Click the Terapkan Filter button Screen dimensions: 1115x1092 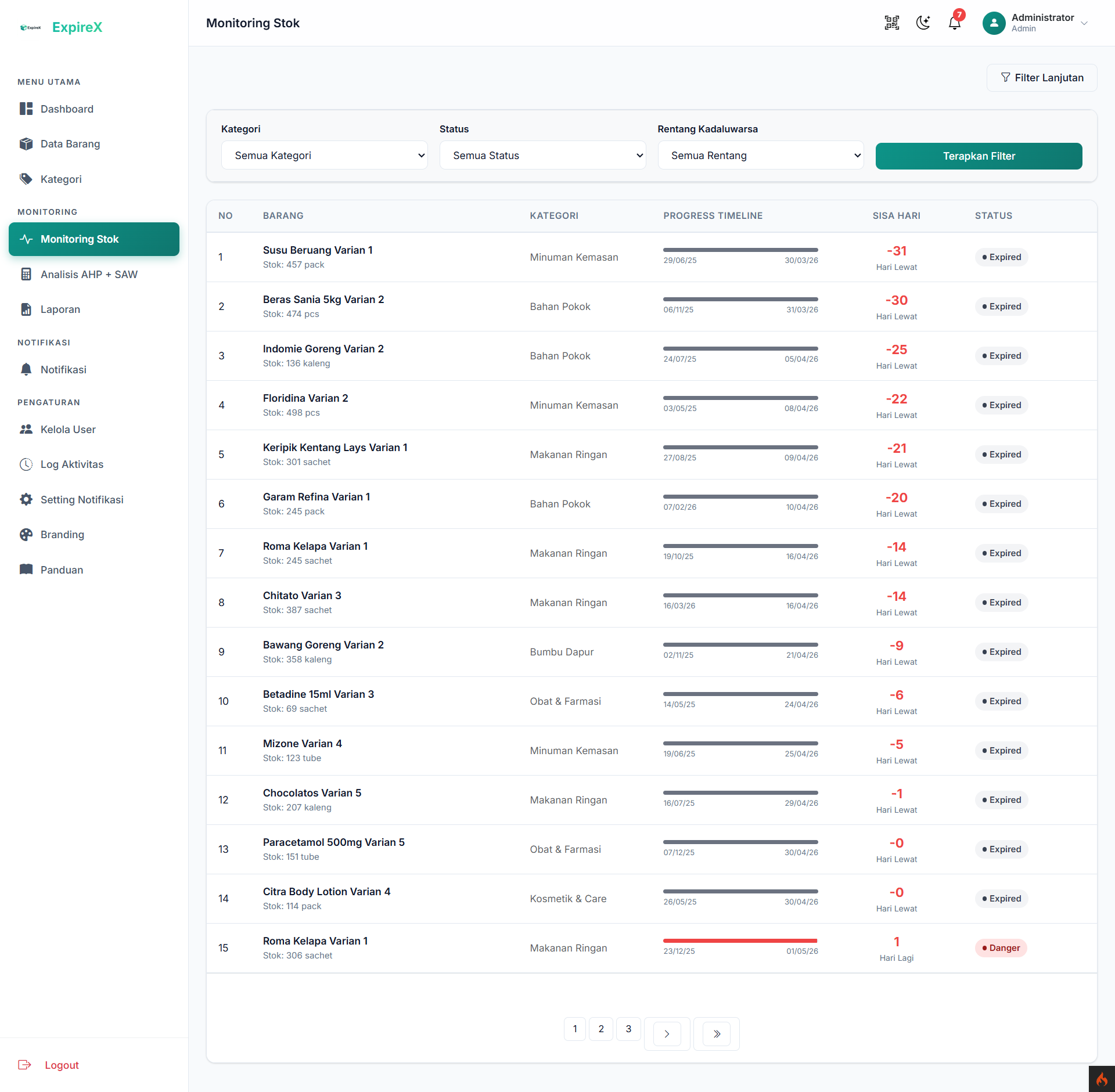(x=979, y=156)
